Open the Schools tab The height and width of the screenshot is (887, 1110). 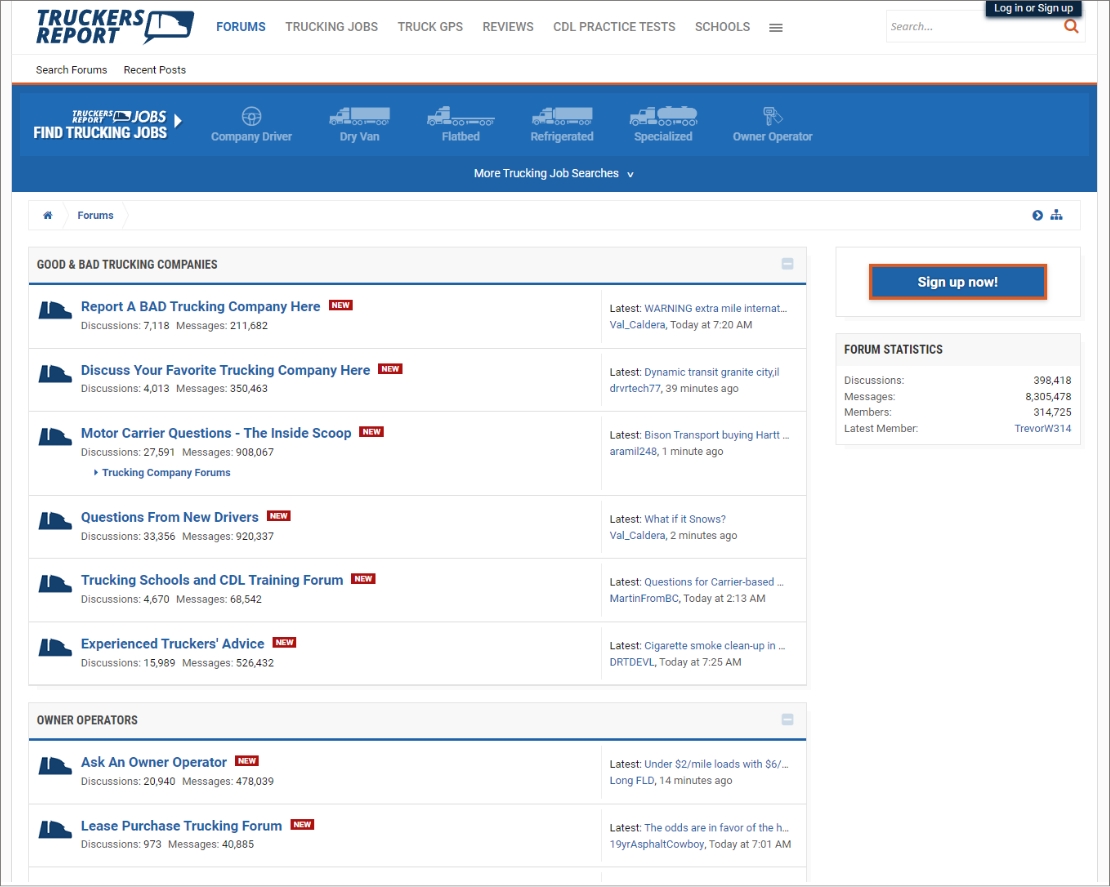[722, 27]
